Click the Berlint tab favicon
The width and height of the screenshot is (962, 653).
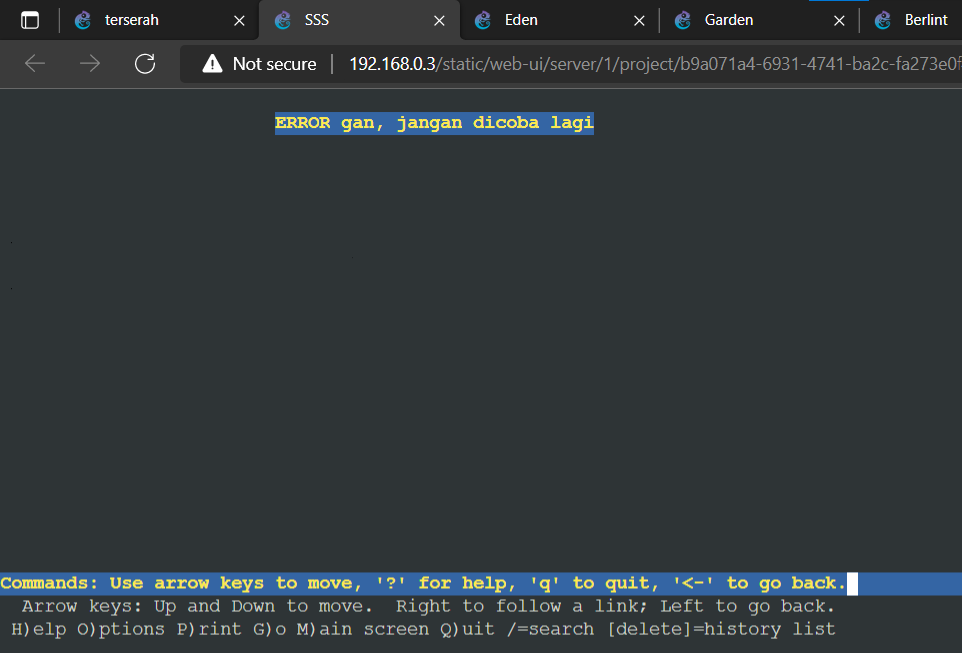point(883,19)
